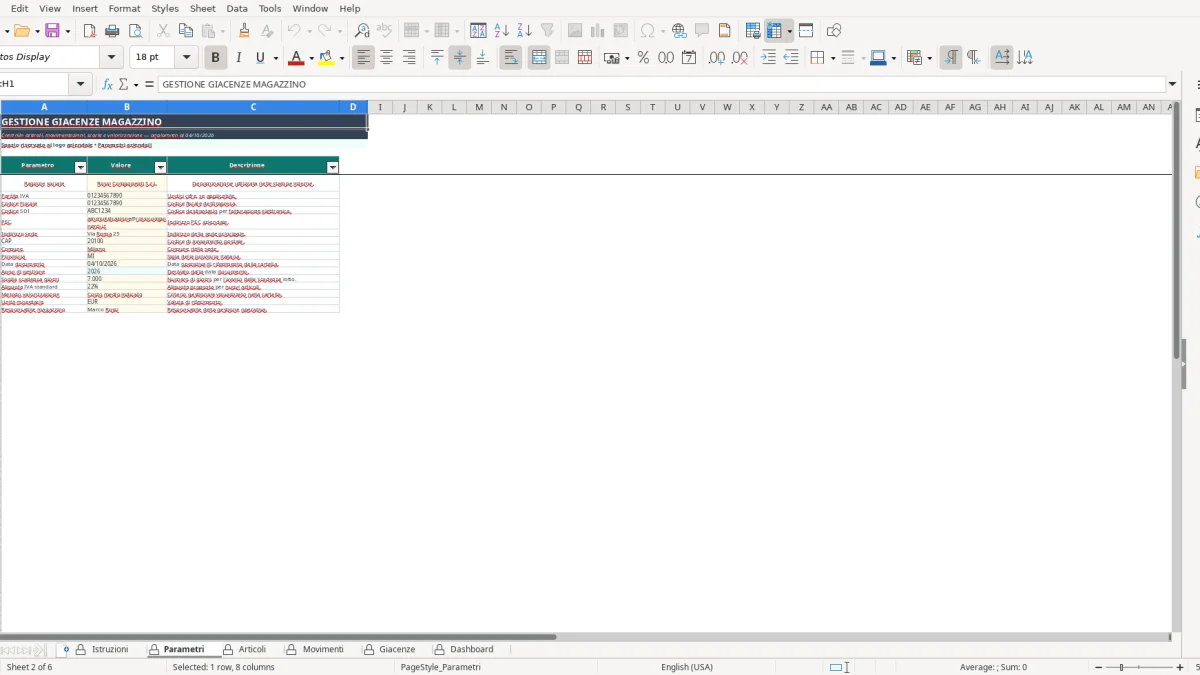This screenshot has width=1200, height=675.
Task: Click the Cut icon
Action: pos(163,31)
